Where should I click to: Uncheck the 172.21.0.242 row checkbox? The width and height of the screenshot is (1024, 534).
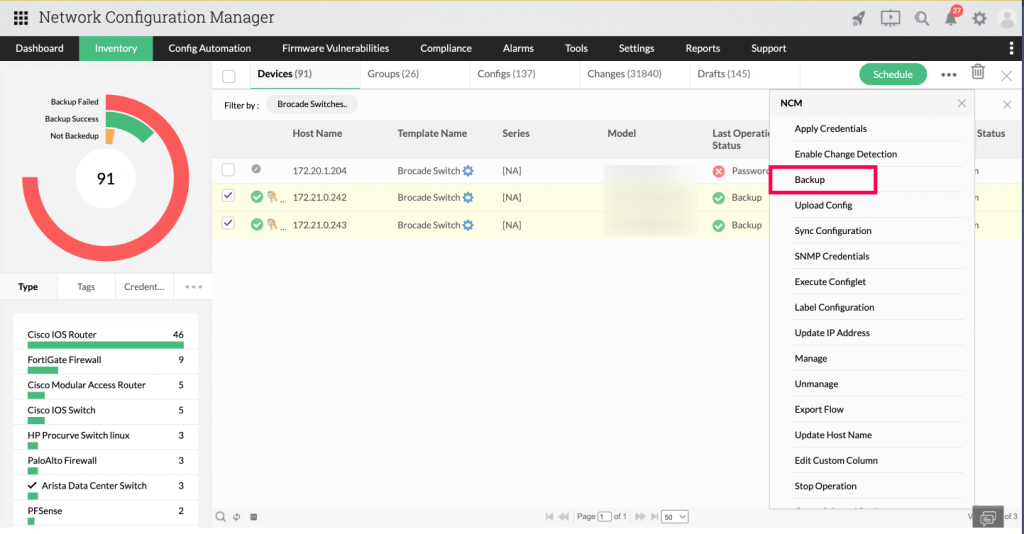click(228, 196)
